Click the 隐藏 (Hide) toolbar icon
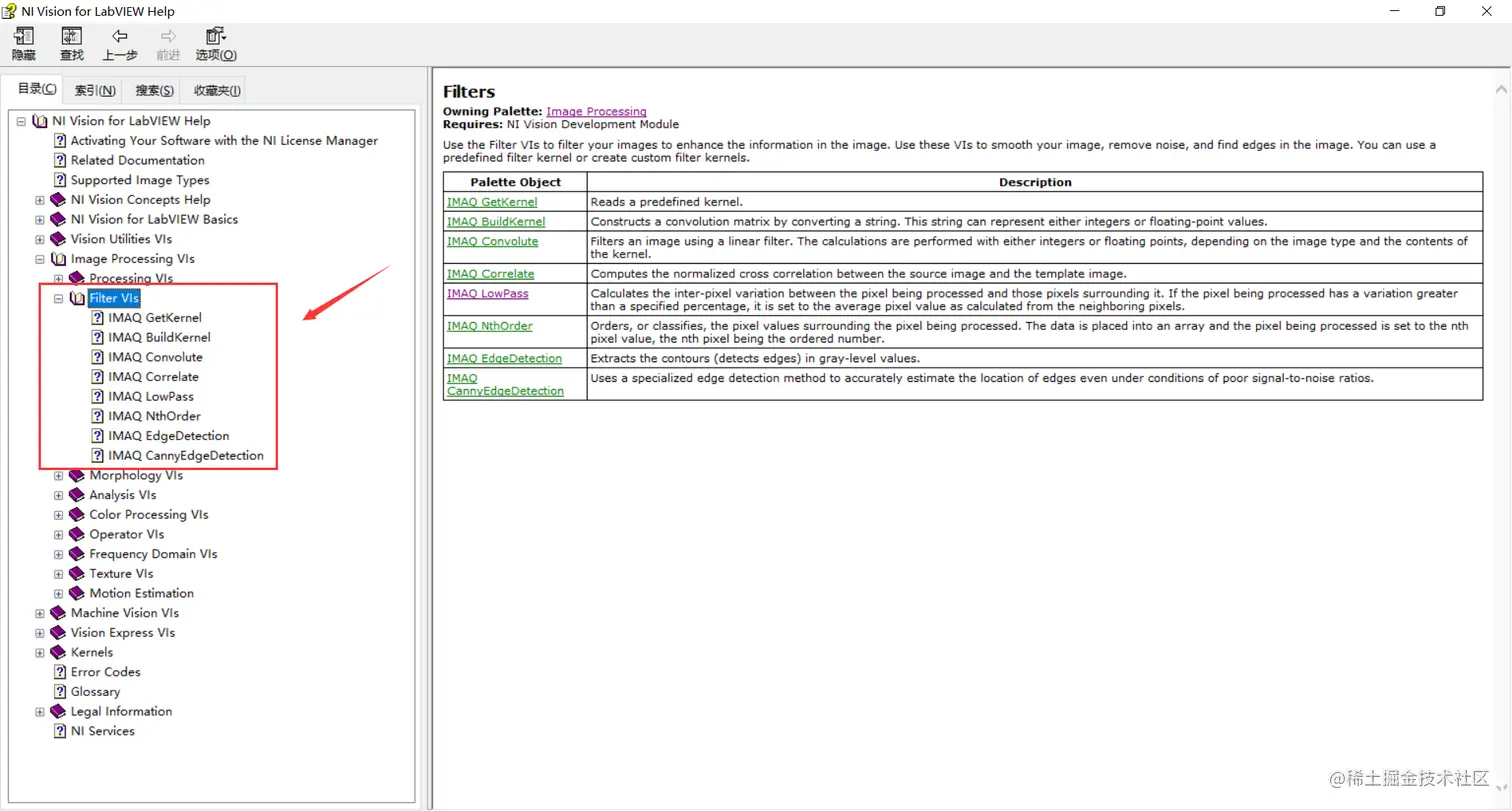This screenshot has width=1512, height=811. pyautogui.click(x=24, y=36)
